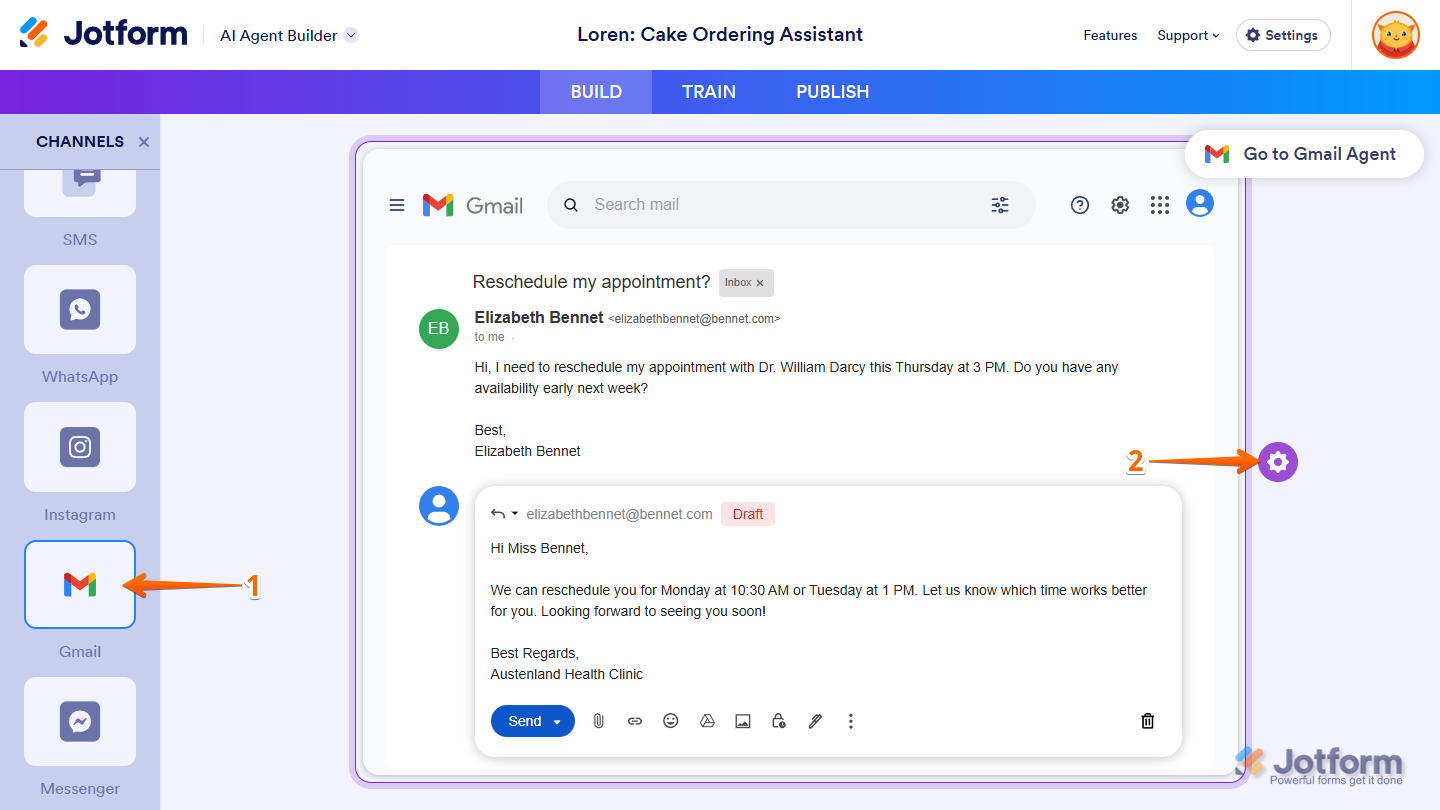Send the draft reply
Viewport: 1440px width, 810px height.
(524, 721)
